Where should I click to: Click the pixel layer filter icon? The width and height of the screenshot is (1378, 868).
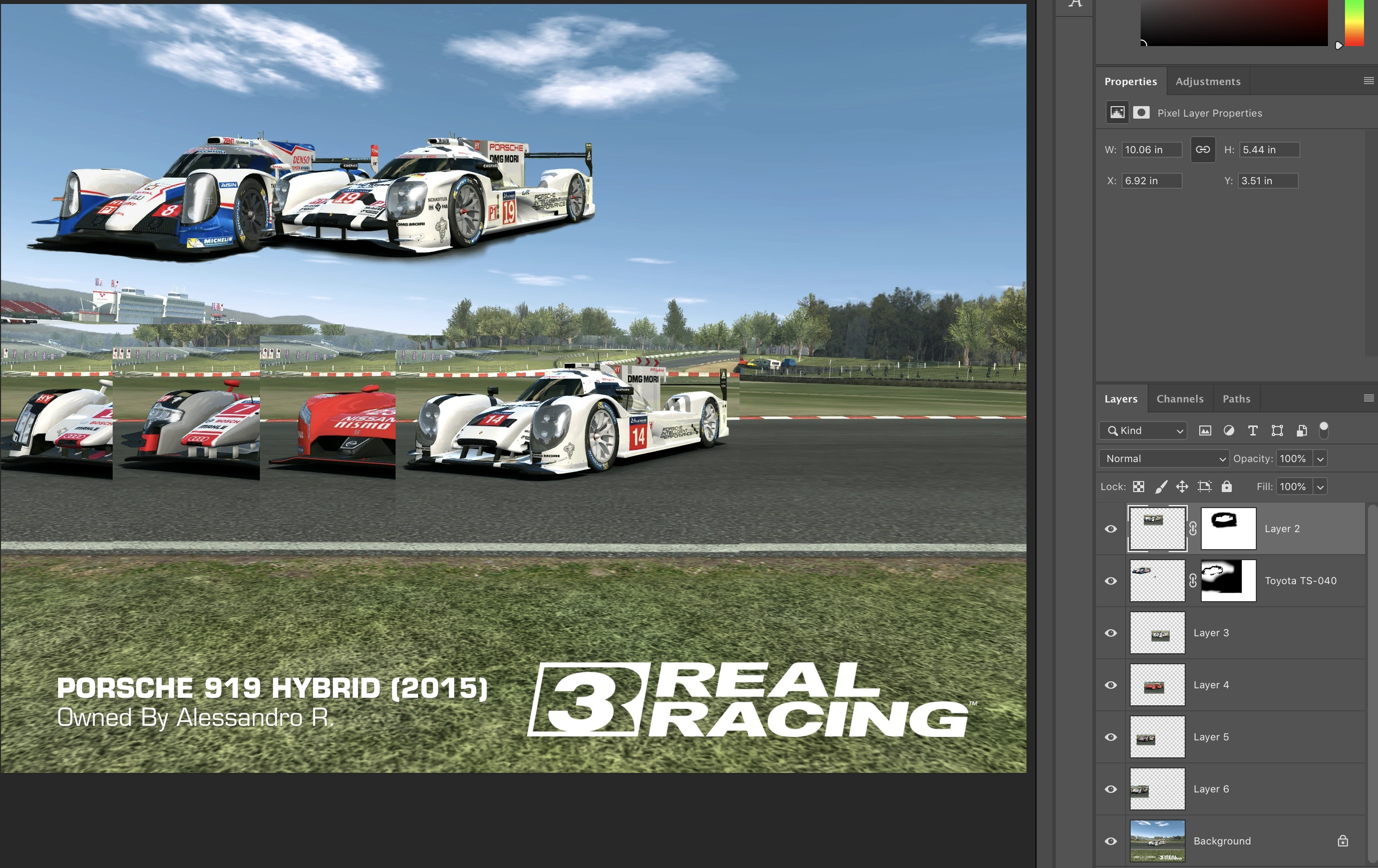(1205, 430)
